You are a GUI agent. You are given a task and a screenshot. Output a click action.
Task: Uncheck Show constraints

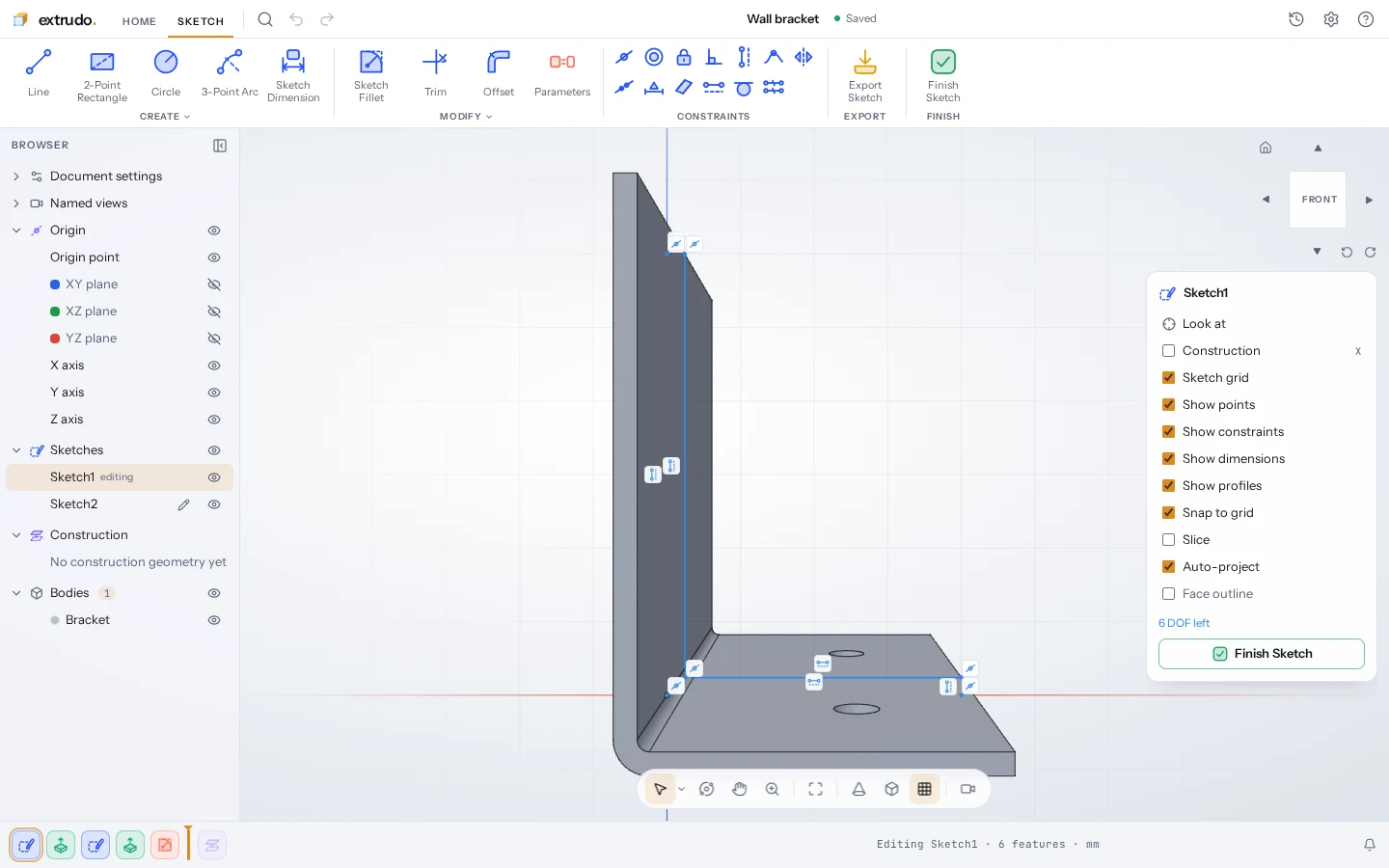tap(1168, 432)
